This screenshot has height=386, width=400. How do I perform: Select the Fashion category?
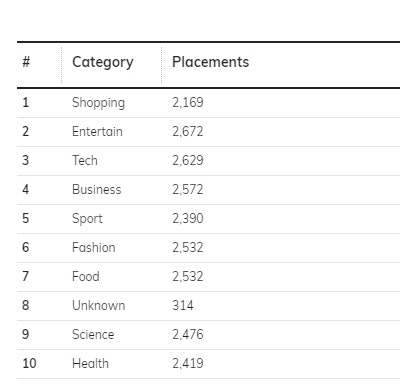pyautogui.click(x=94, y=247)
